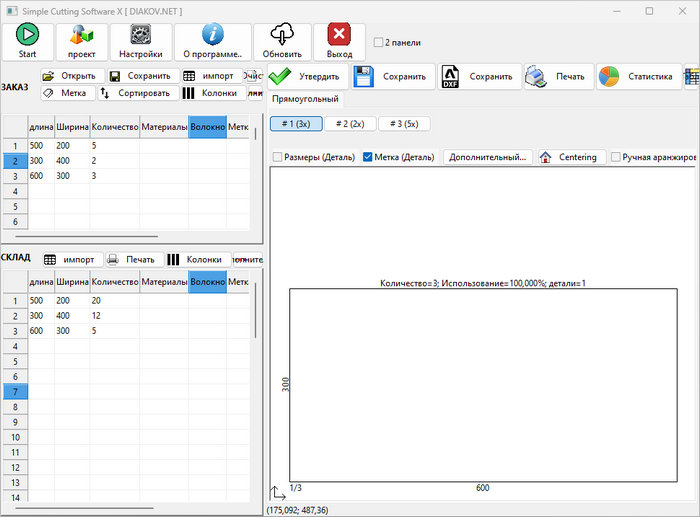Click the Волокно column header in СКЛАД table
The width and height of the screenshot is (700, 517).
click(x=208, y=282)
